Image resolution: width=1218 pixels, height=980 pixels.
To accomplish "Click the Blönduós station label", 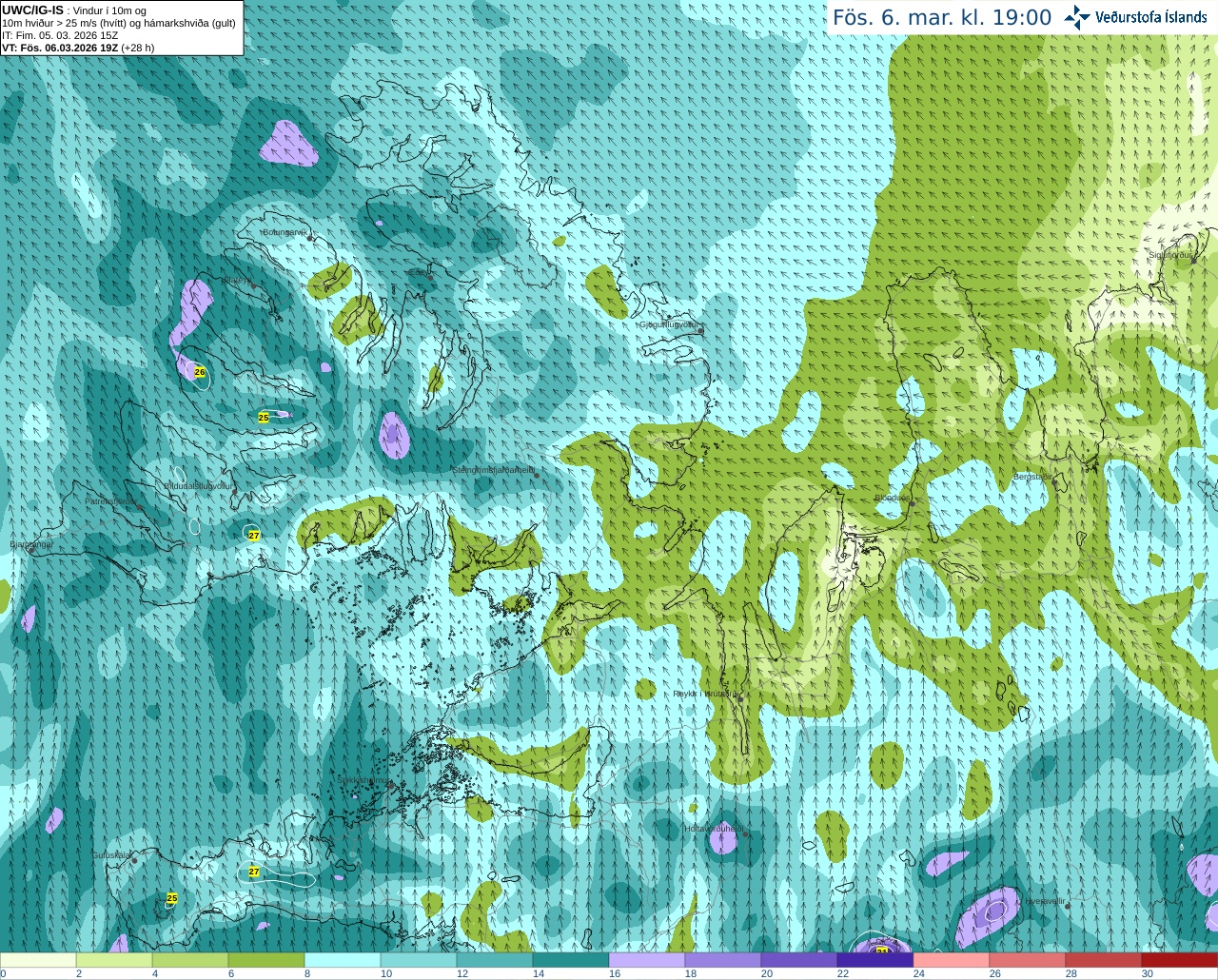I will (x=892, y=497).
